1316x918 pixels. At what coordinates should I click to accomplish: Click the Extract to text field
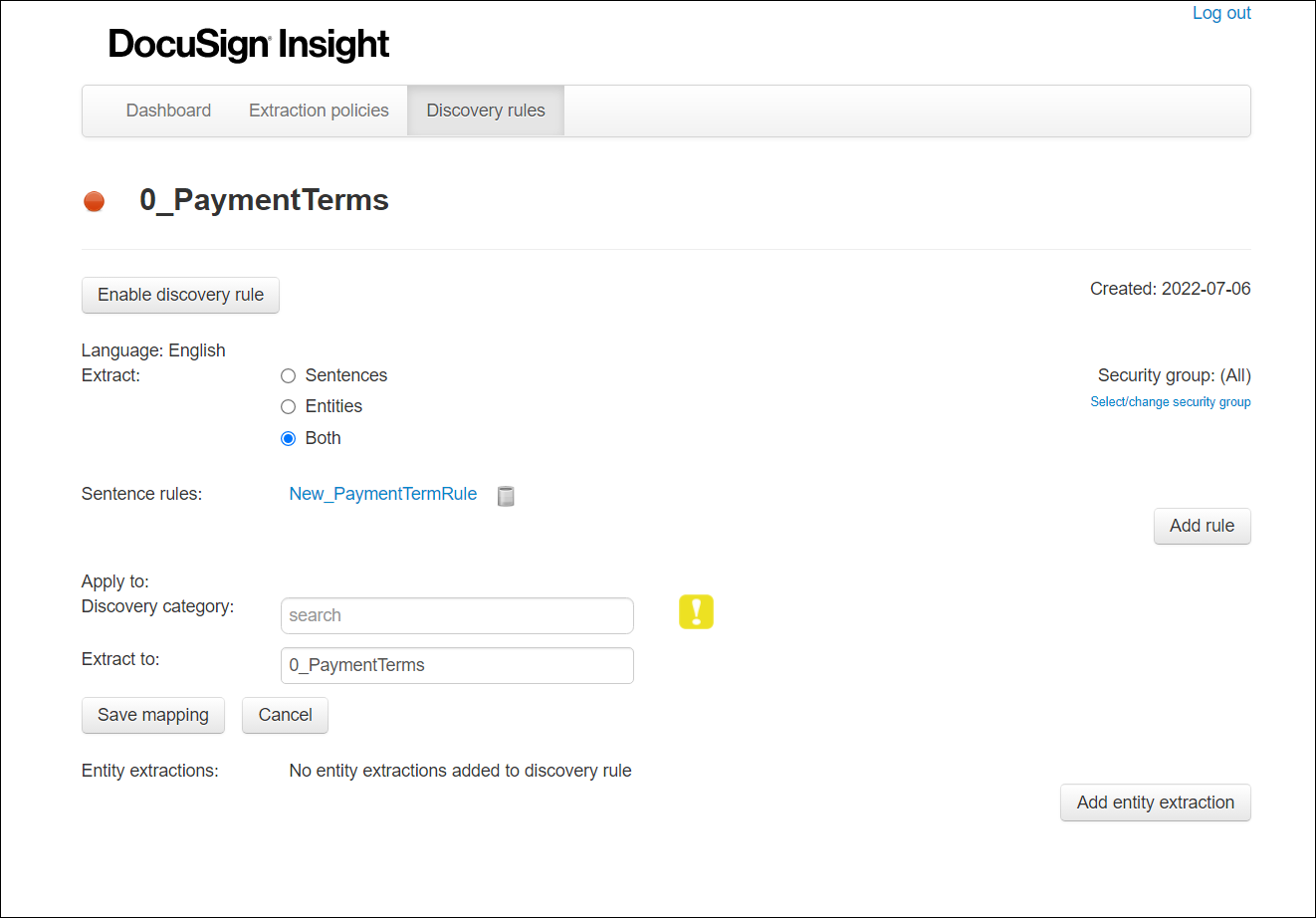click(457, 666)
